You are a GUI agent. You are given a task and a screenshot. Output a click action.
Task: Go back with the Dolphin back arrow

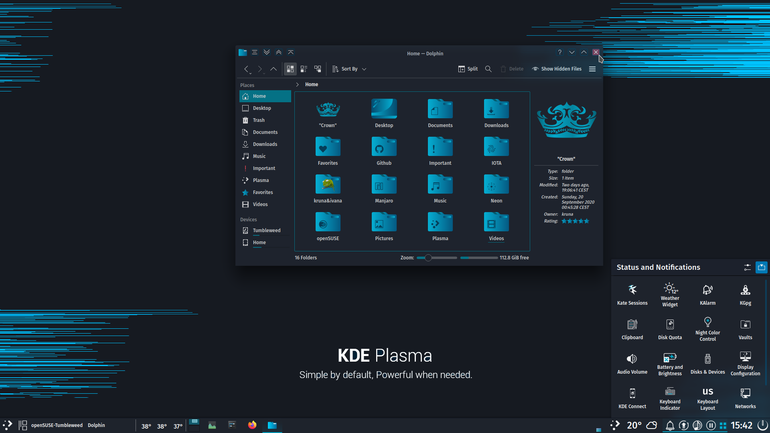click(x=247, y=69)
